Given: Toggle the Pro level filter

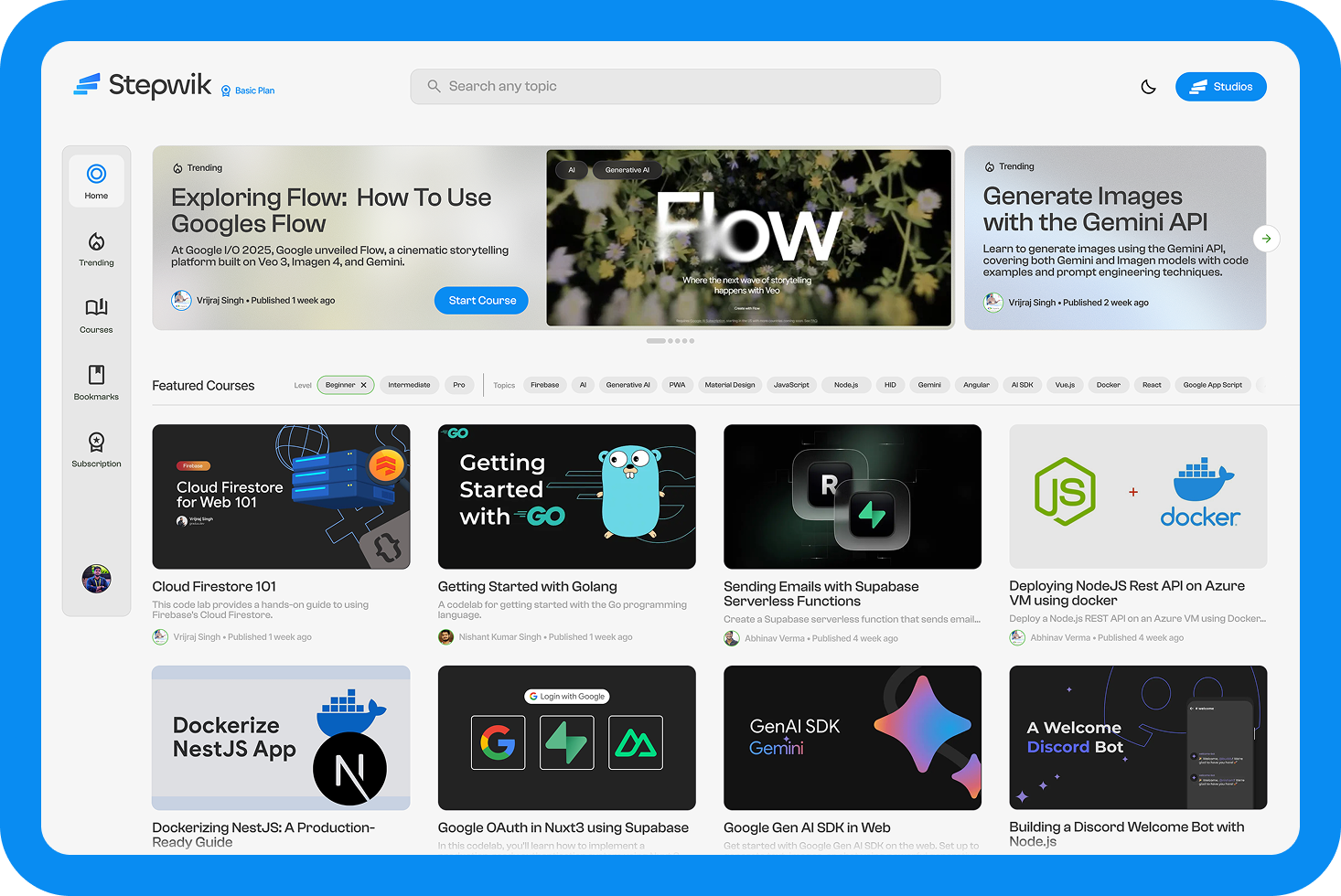Looking at the screenshot, I should point(459,385).
